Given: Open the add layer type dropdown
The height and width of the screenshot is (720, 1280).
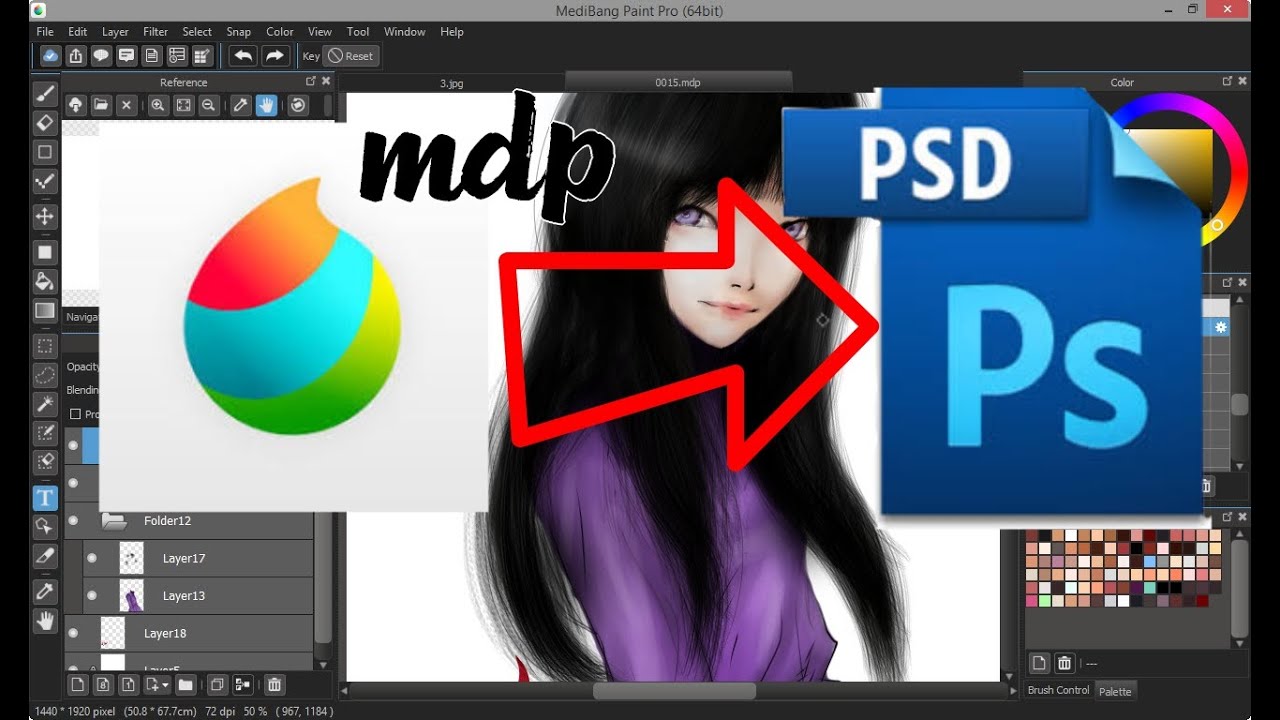Looking at the screenshot, I should (x=157, y=685).
